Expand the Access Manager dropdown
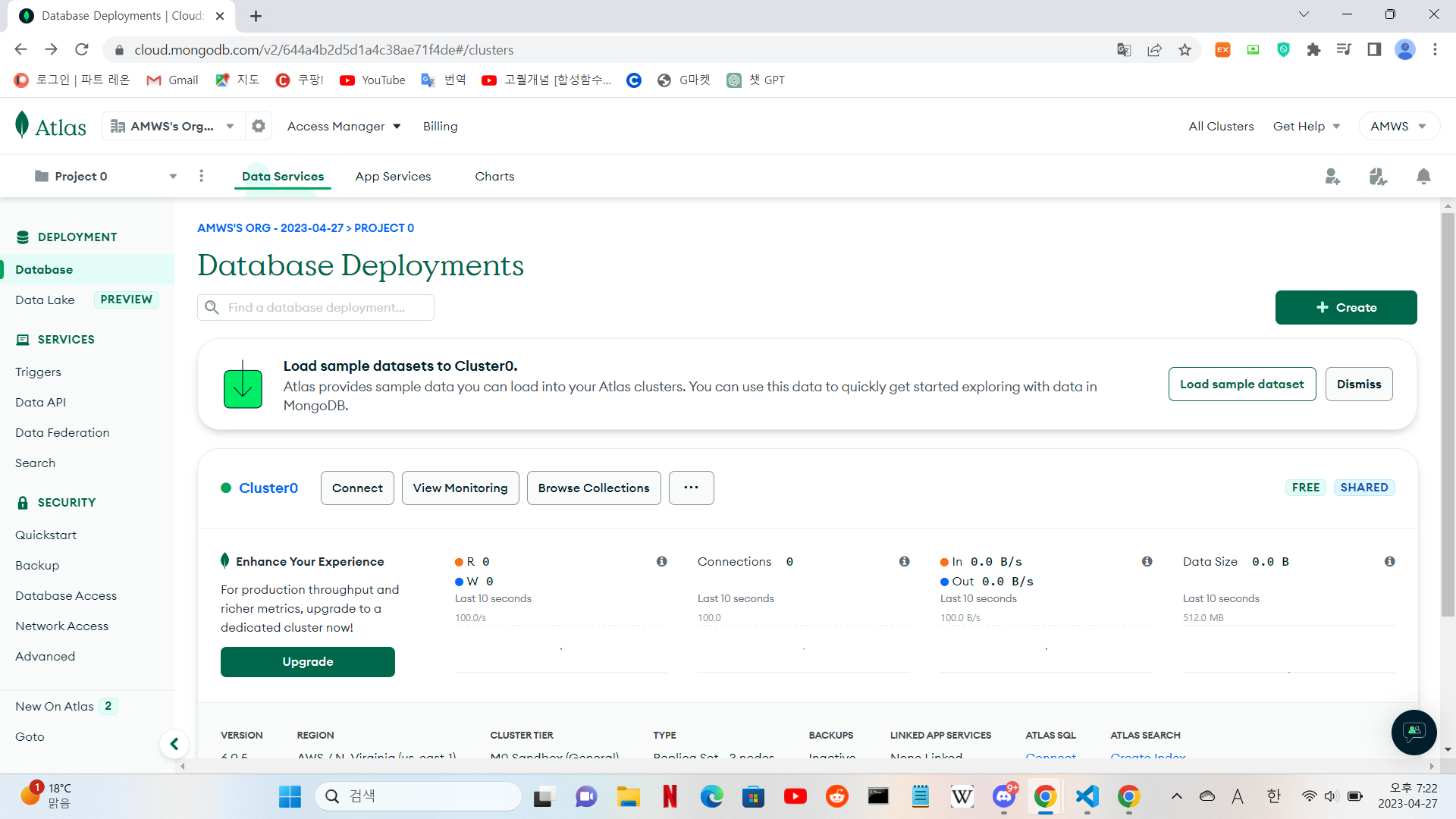The width and height of the screenshot is (1456, 819). coord(344,127)
